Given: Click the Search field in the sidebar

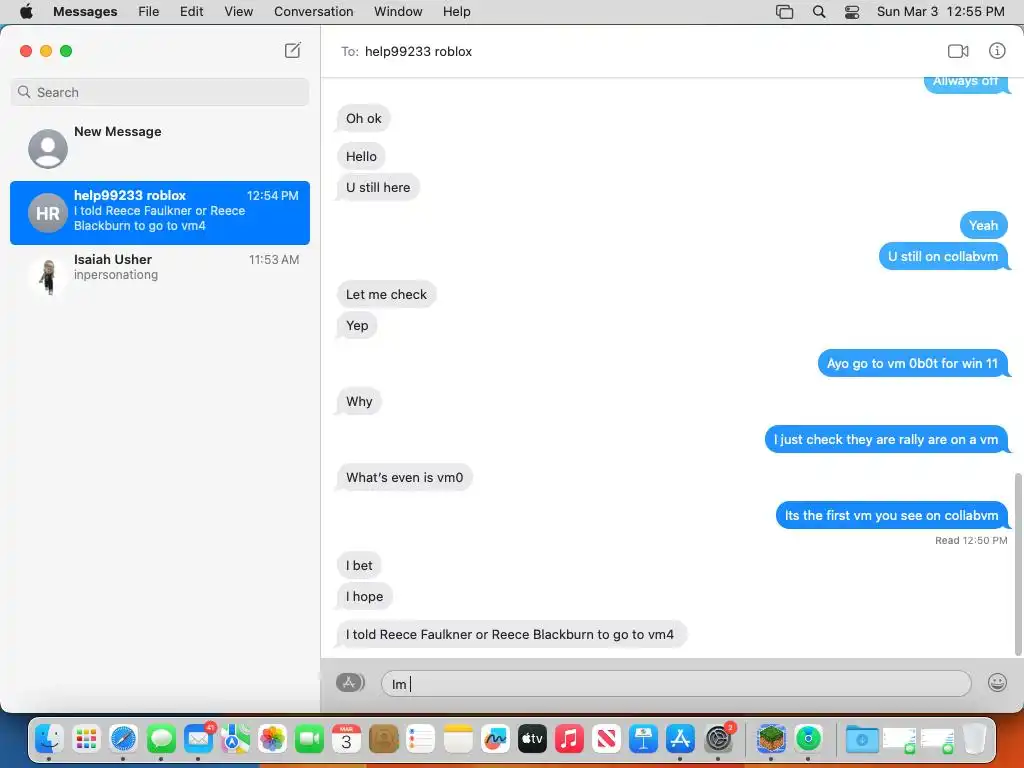Looking at the screenshot, I should [x=160, y=92].
